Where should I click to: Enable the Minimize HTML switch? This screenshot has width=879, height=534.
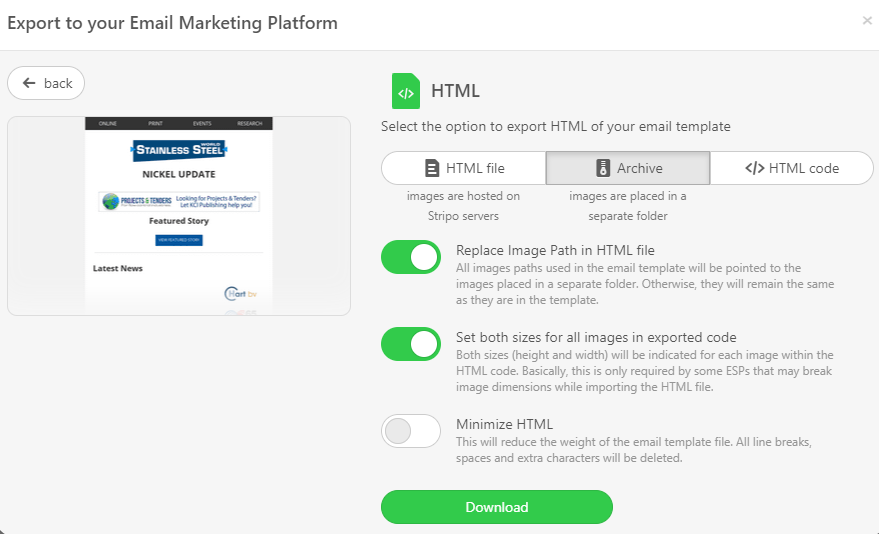pos(411,431)
